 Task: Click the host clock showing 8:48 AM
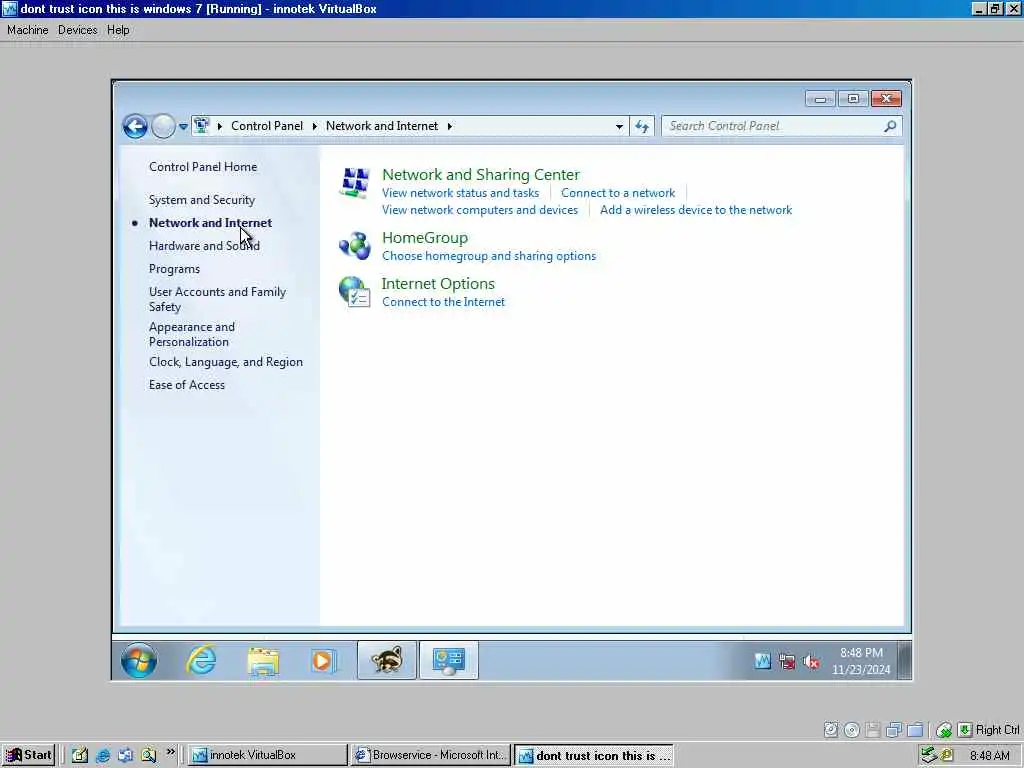990,756
